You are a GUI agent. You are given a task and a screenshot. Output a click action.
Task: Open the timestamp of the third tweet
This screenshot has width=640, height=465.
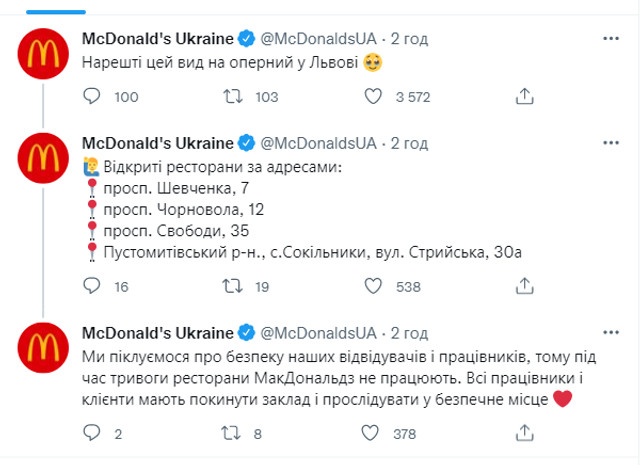coord(409,333)
